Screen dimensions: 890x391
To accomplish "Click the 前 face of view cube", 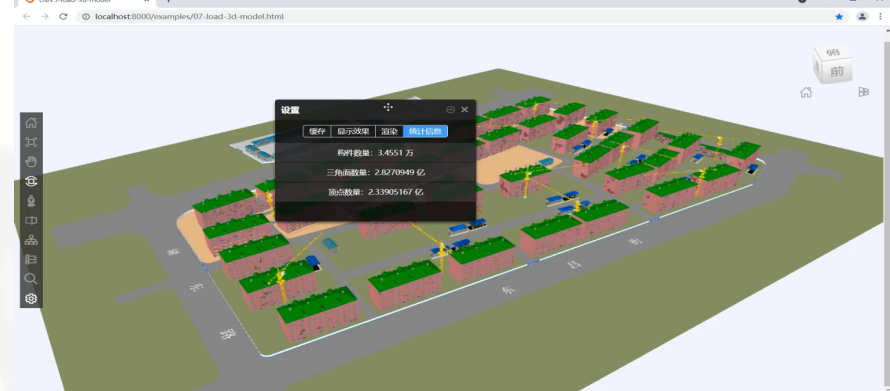I will [x=837, y=71].
